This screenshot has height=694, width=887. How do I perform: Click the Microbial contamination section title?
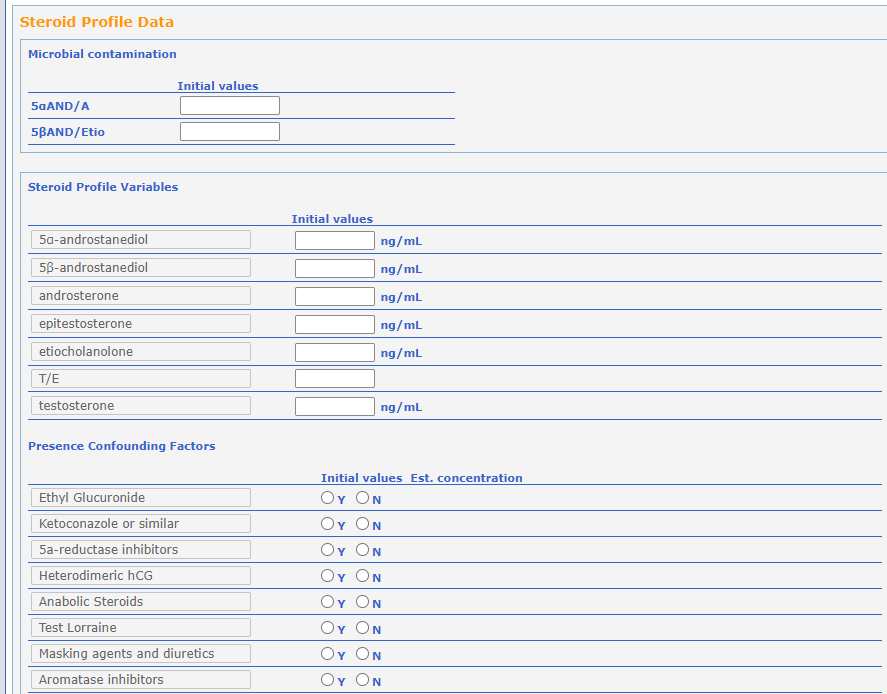[x=102, y=54]
